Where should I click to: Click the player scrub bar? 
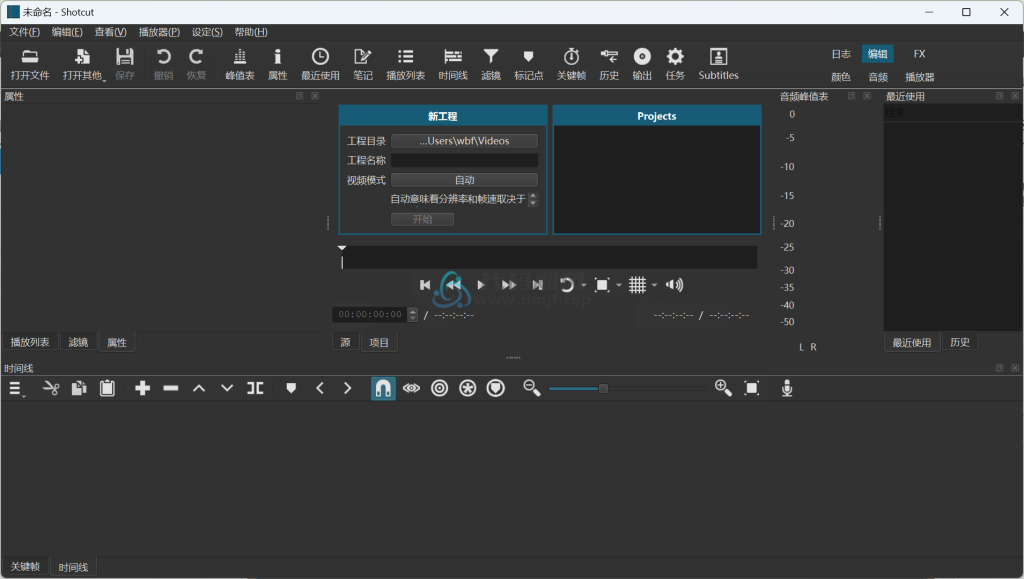(548, 258)
